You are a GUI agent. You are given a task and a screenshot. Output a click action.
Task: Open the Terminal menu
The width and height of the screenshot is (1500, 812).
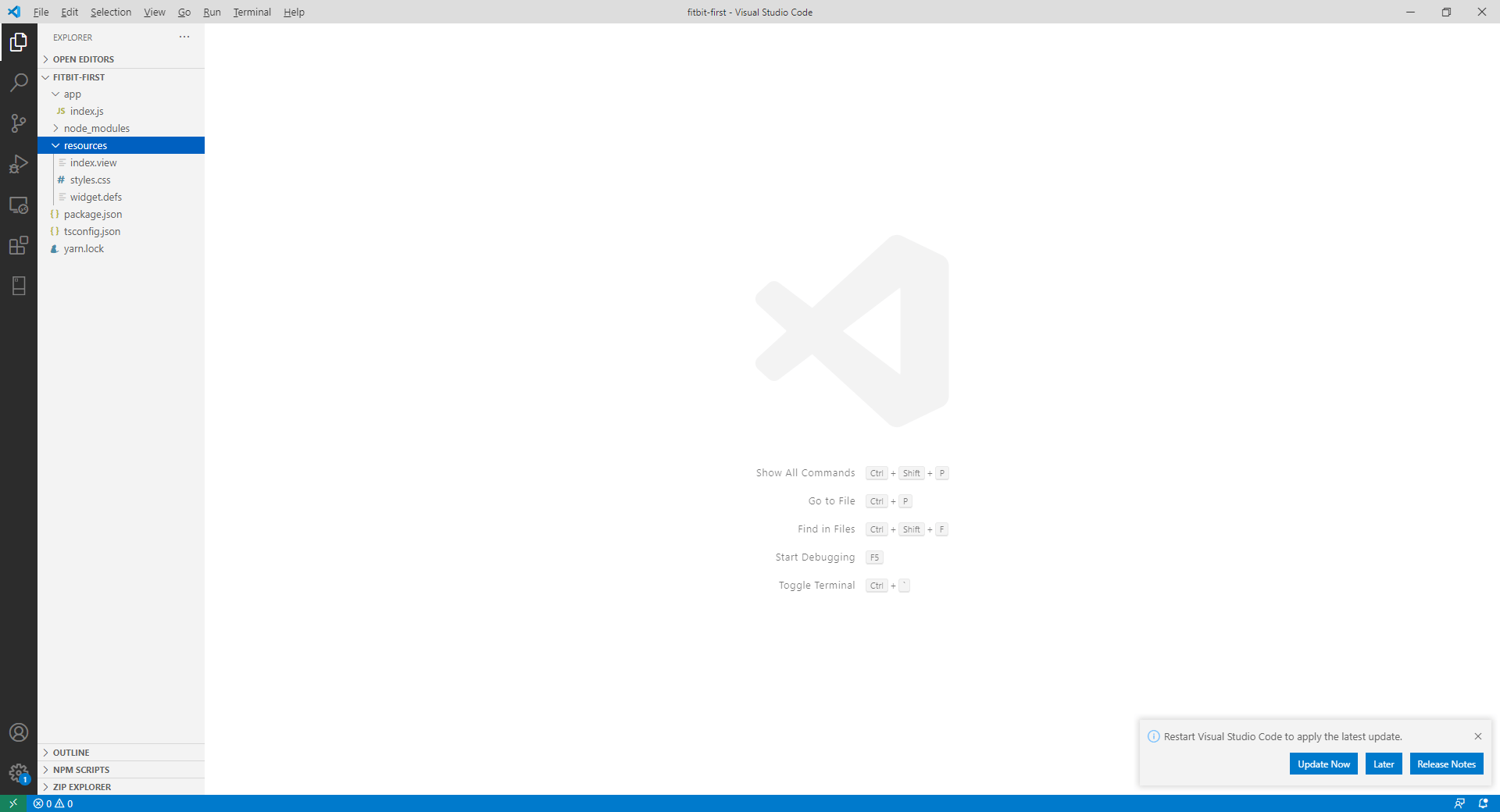(252, 12)
